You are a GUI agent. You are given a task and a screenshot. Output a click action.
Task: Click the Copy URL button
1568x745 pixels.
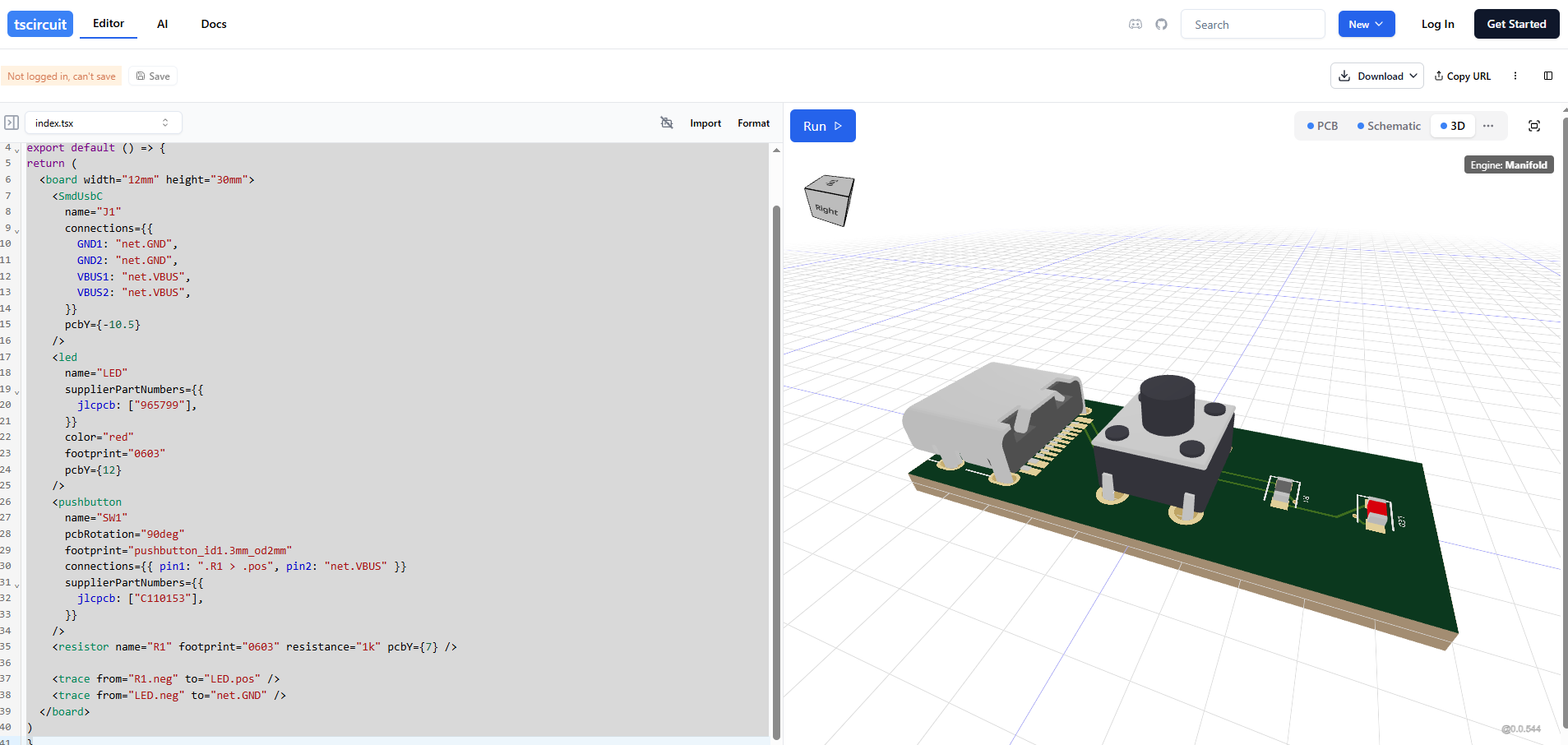tap(1462, 76)
